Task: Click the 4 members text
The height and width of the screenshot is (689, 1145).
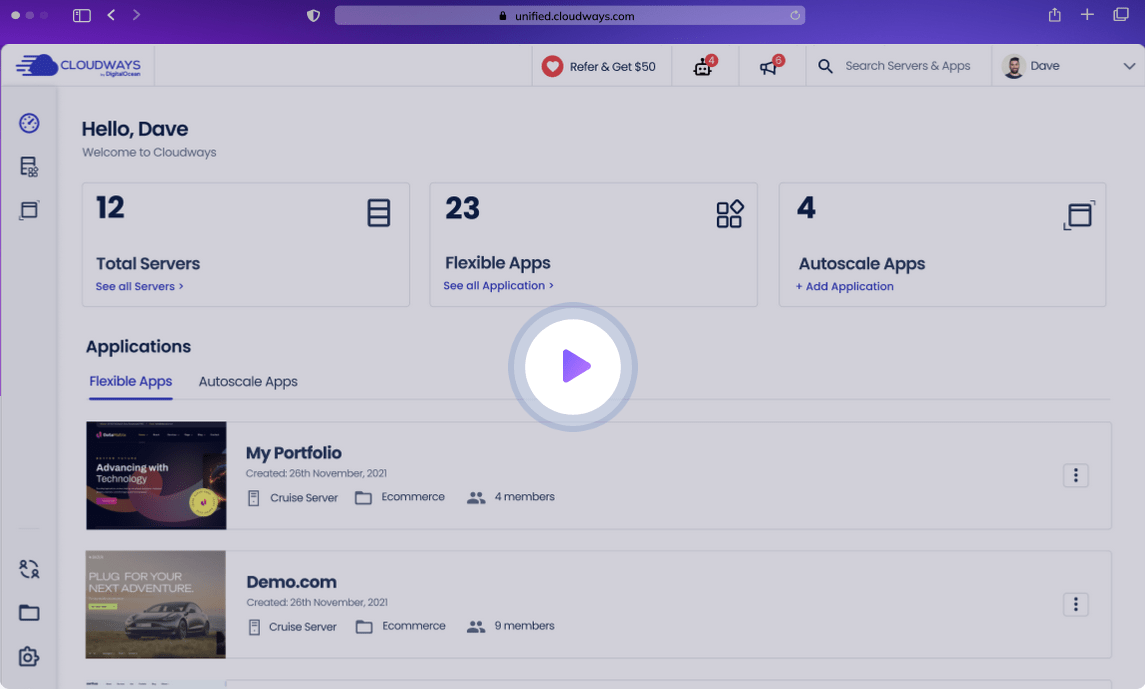Action: tap(524, 496)
